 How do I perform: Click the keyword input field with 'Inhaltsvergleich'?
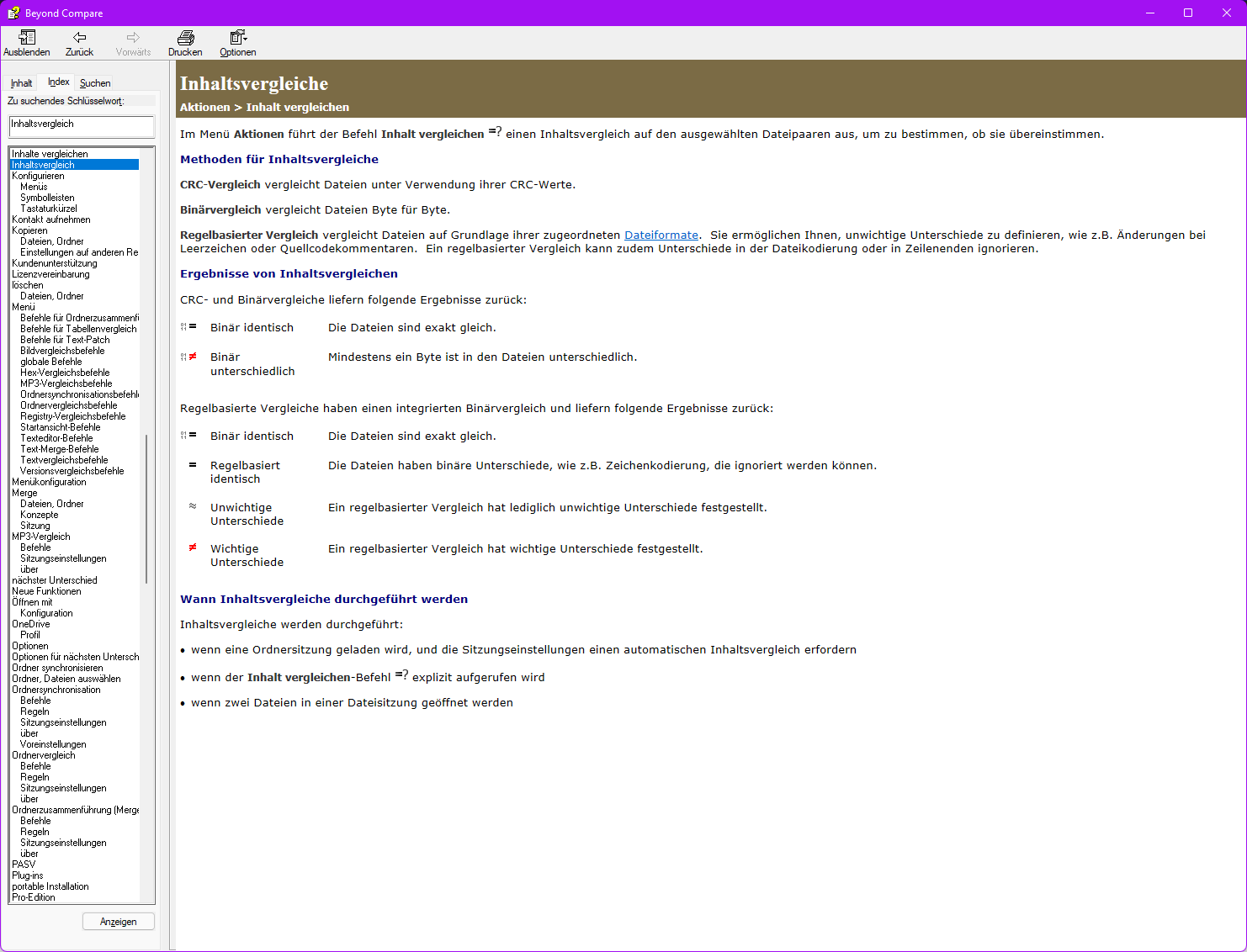tap(82, 126)
